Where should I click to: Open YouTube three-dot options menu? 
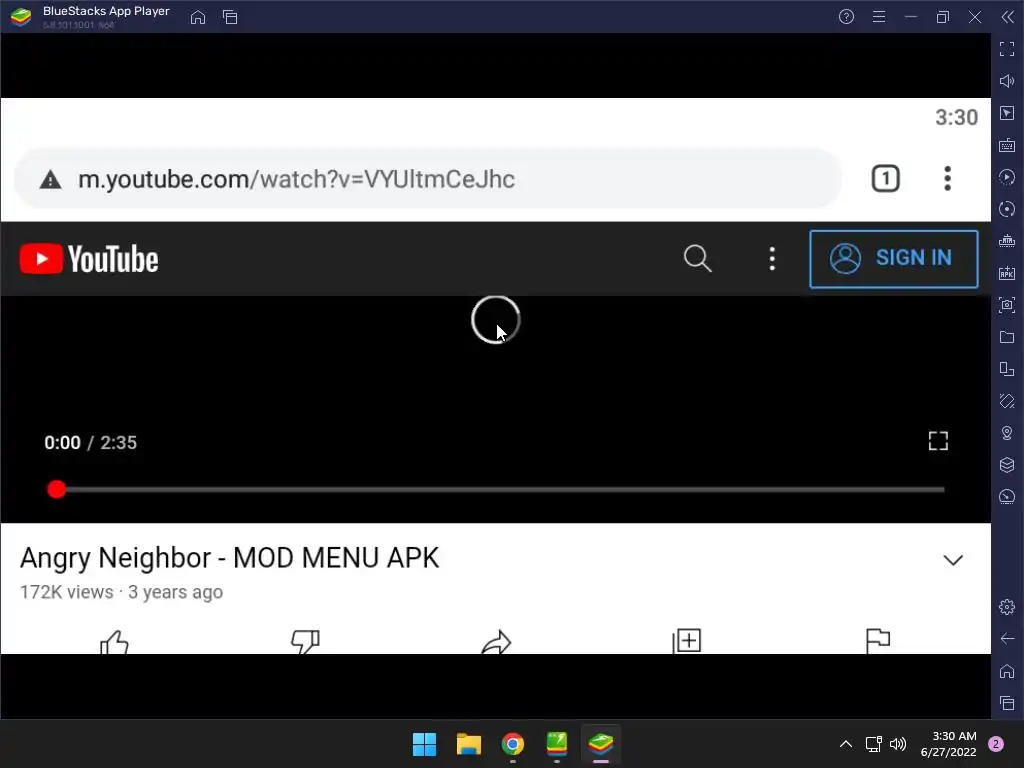[772, 259]
